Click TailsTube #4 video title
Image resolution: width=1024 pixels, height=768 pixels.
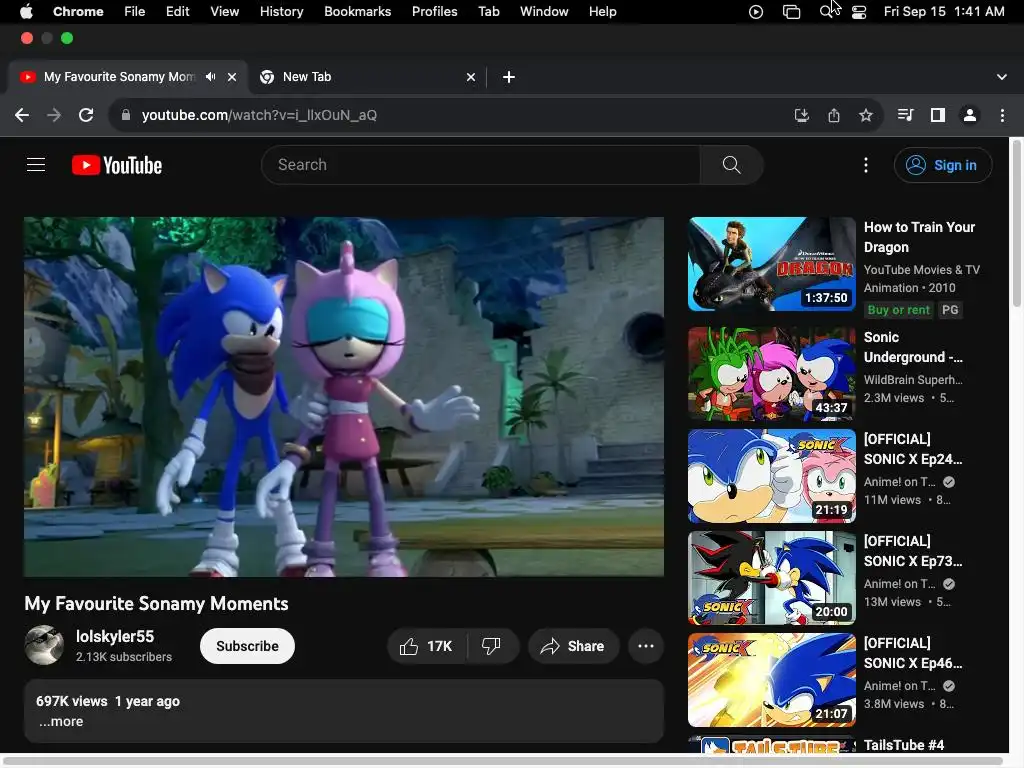point(904,745)
